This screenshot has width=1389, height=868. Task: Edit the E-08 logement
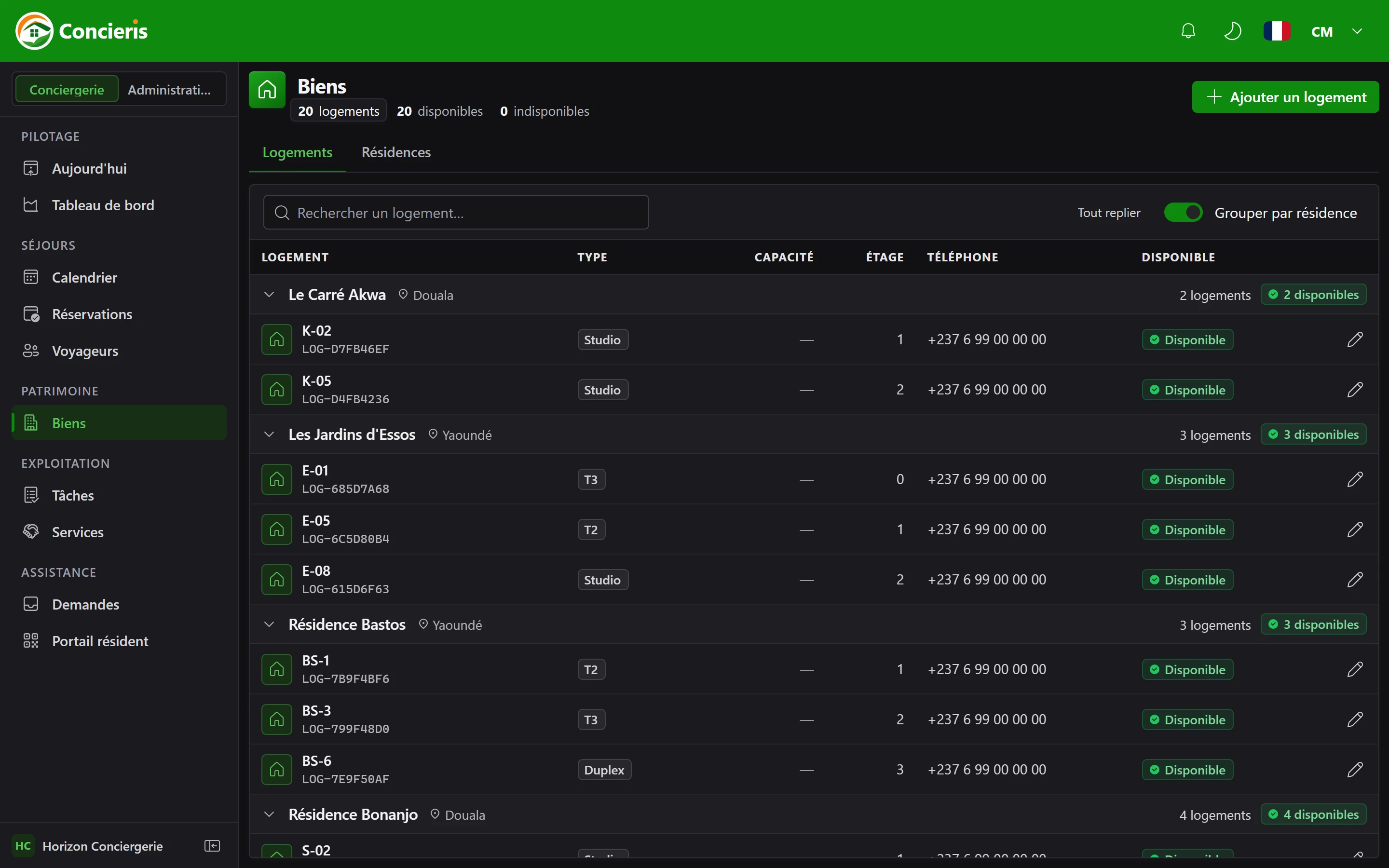1355,580
